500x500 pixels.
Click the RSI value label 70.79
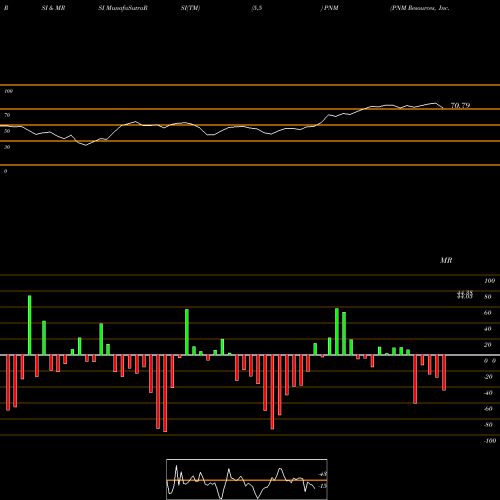pos(460,105)
